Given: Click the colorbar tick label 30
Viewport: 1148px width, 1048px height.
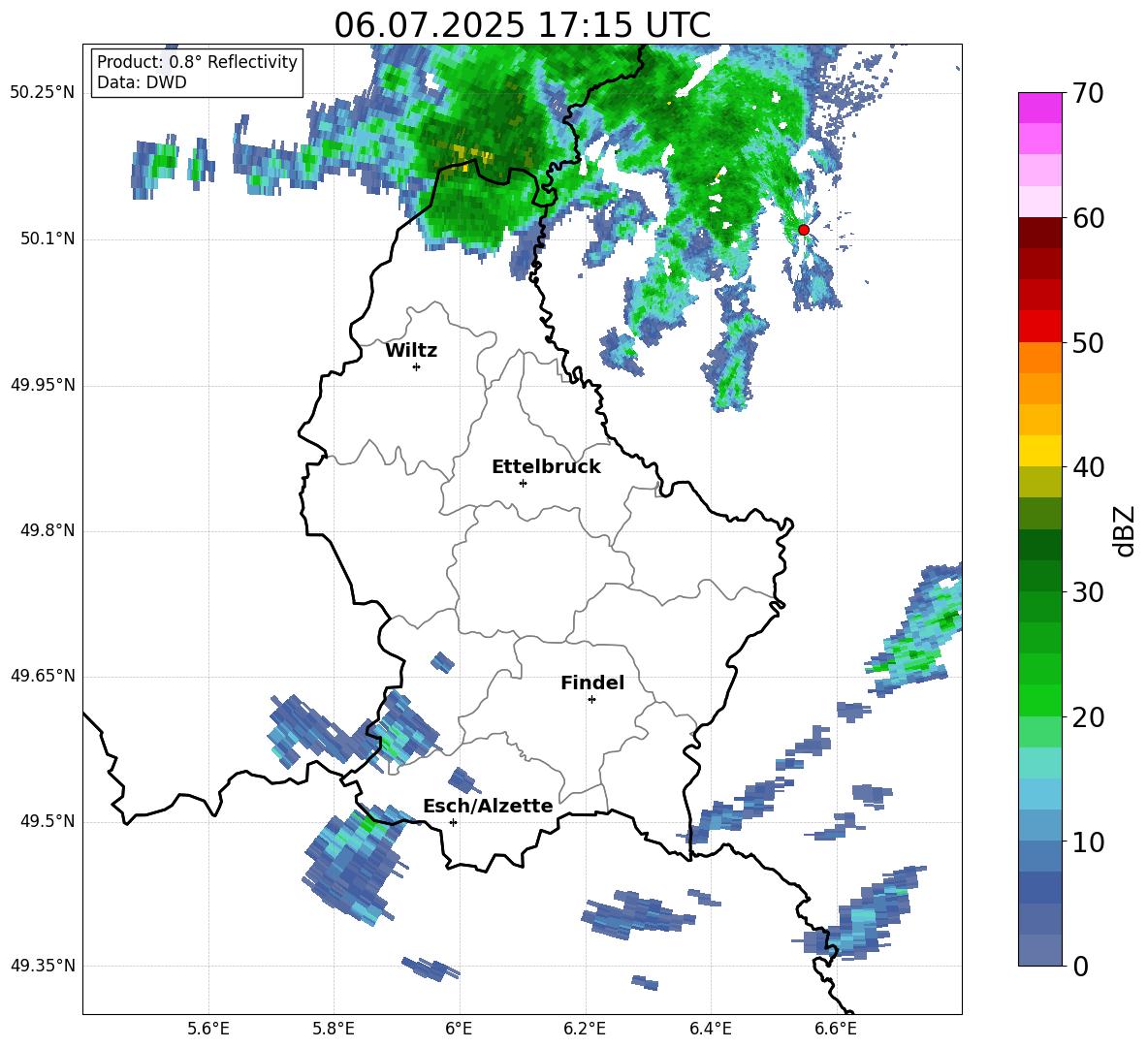Looking at the screenshot, I should click(x=1088, y=592).
